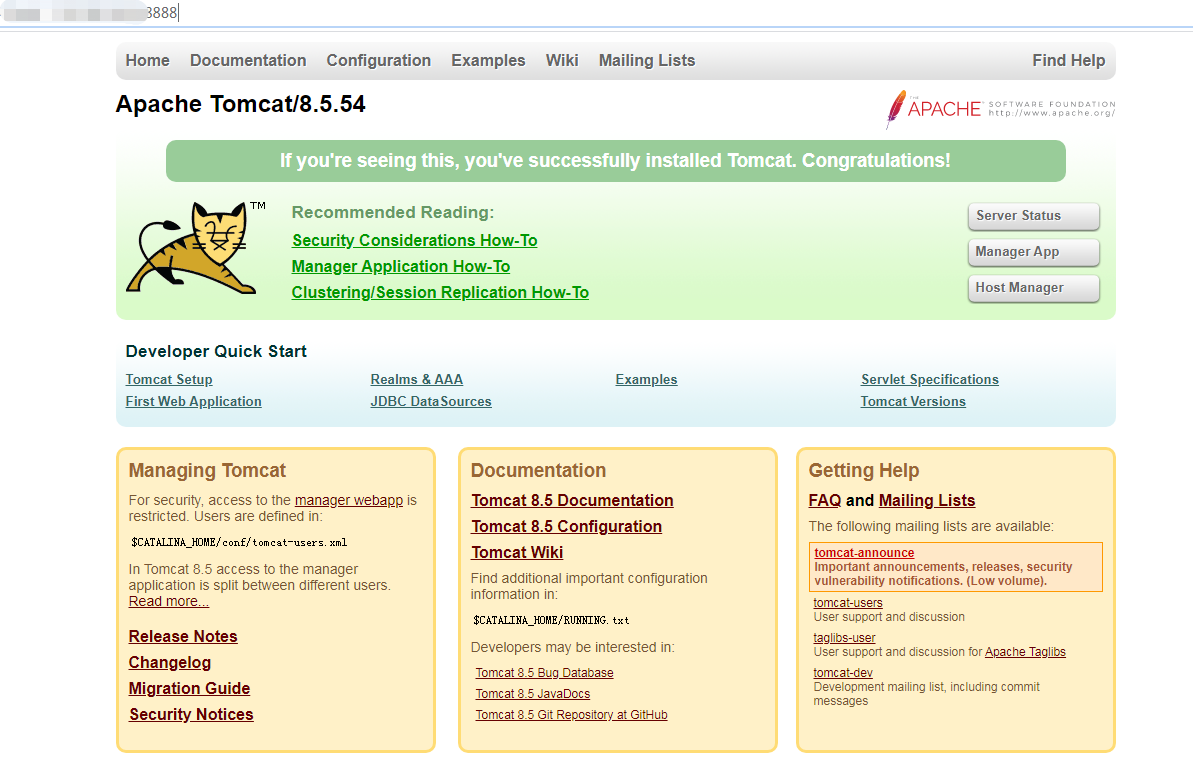Click the $CATALINA_HOME/RUNNING.txt path text
Screen dimensions: 1193x764
click(551, 620)
